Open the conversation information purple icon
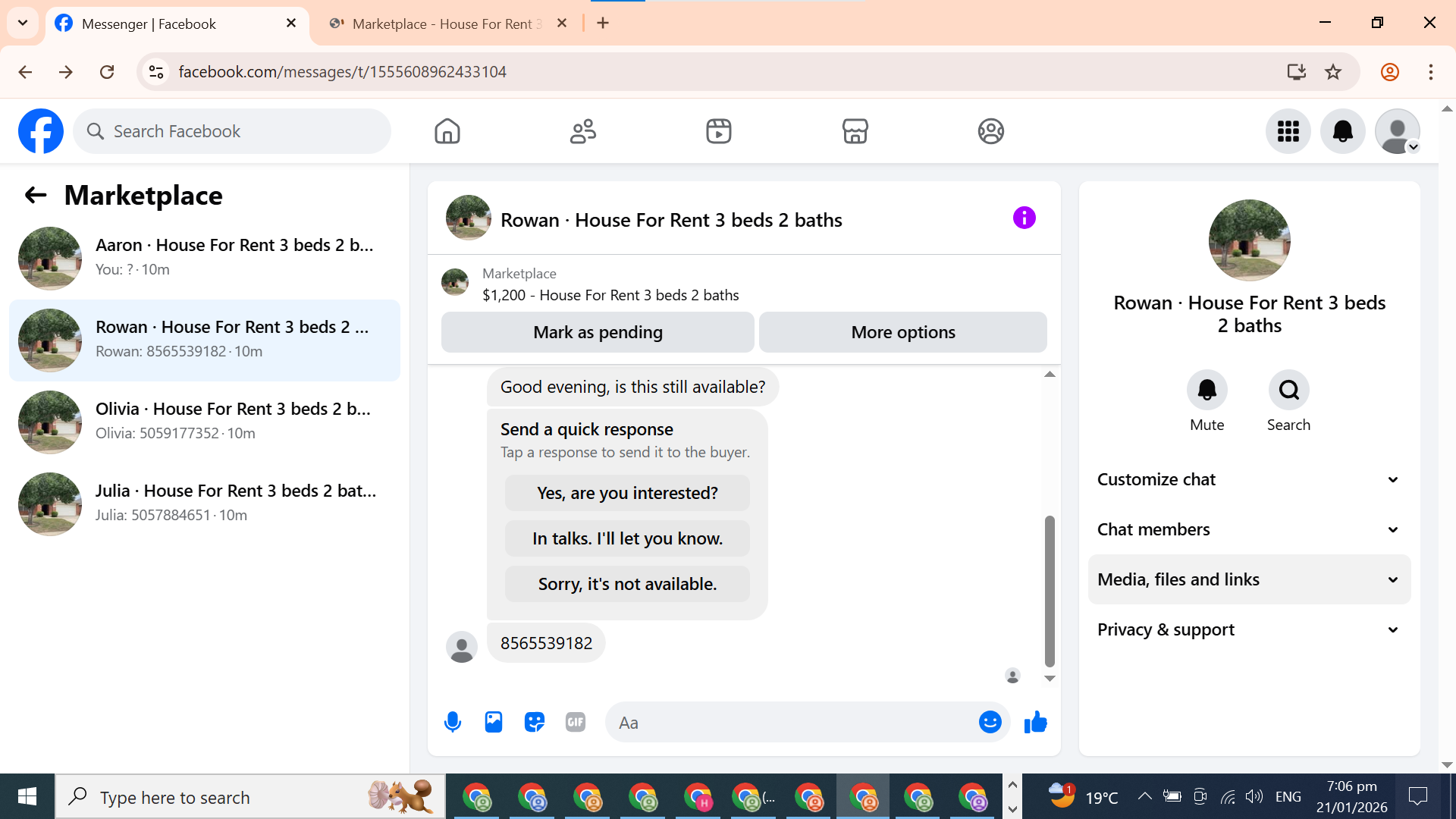This screenshot has height=819, width=1456. click(1024, 218)
